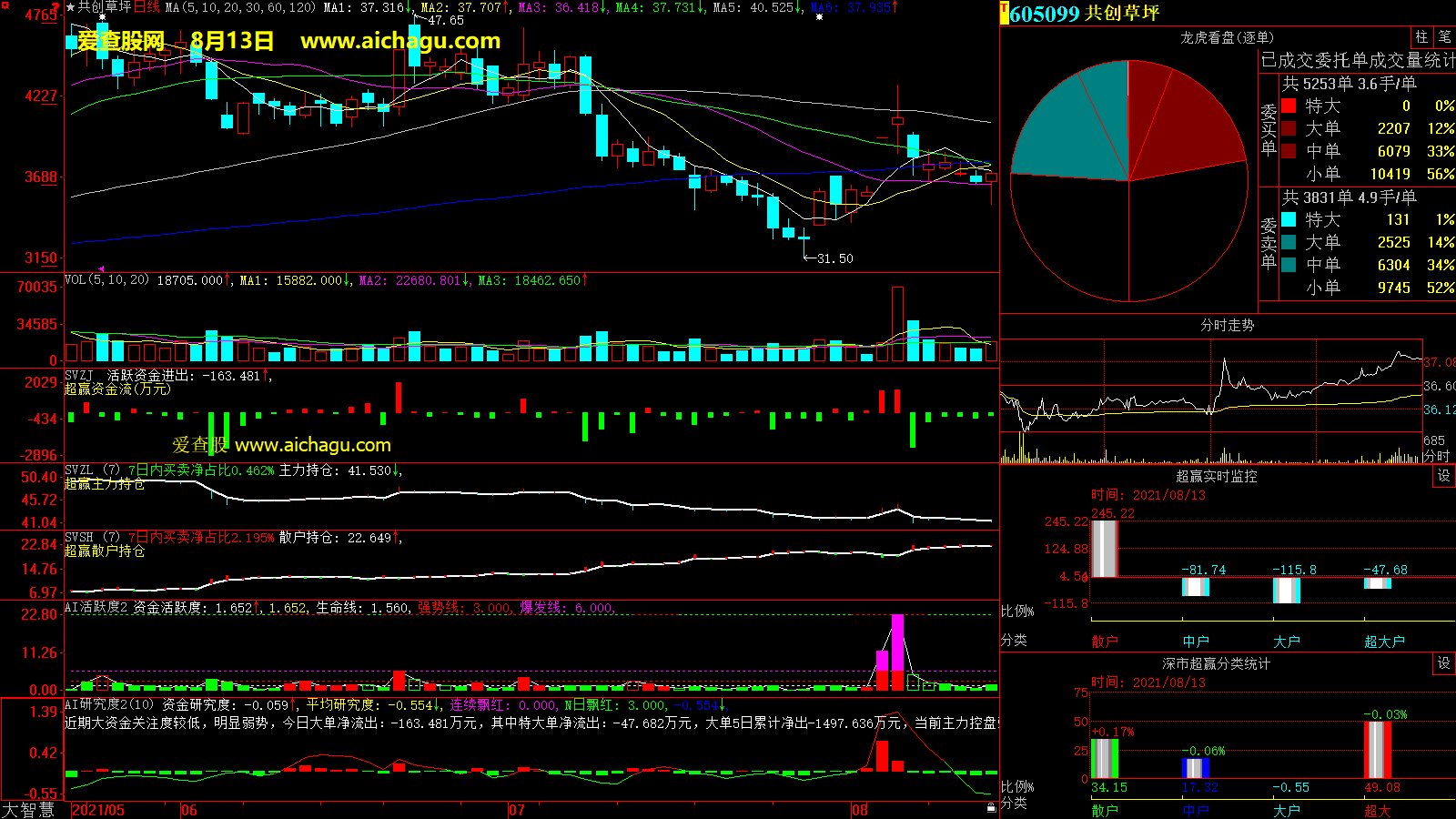Viewport: 1456px width, 819px height.
Task: Click the cyan 特大 sell order swatch
Action: 1289,220
